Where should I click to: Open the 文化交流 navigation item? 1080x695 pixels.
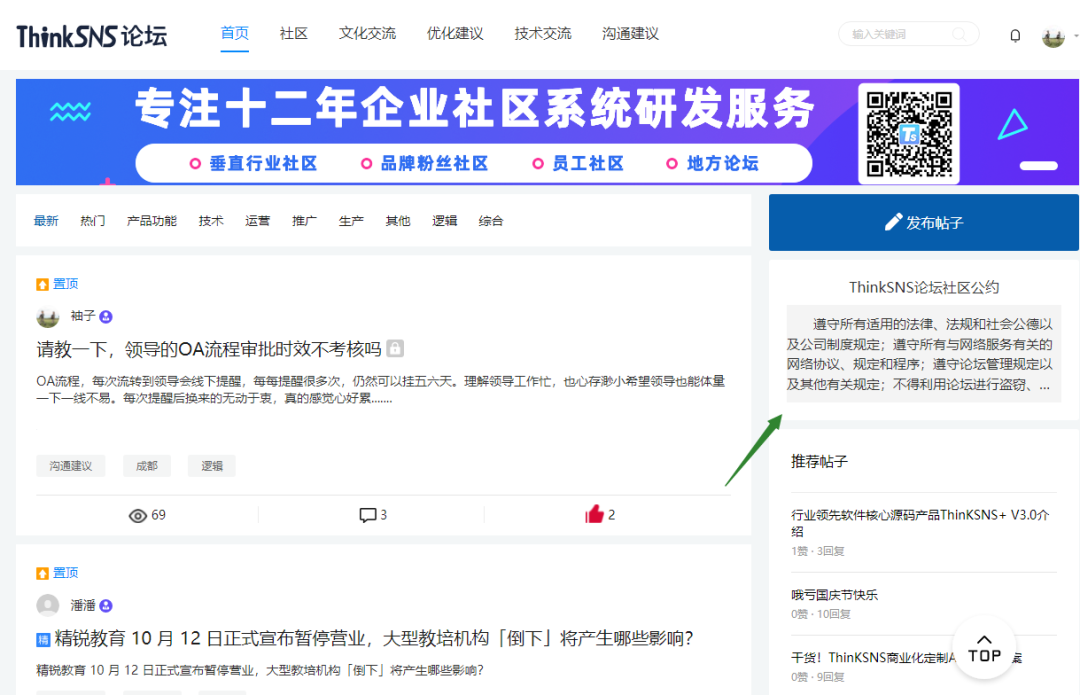[x=367, y=33]
